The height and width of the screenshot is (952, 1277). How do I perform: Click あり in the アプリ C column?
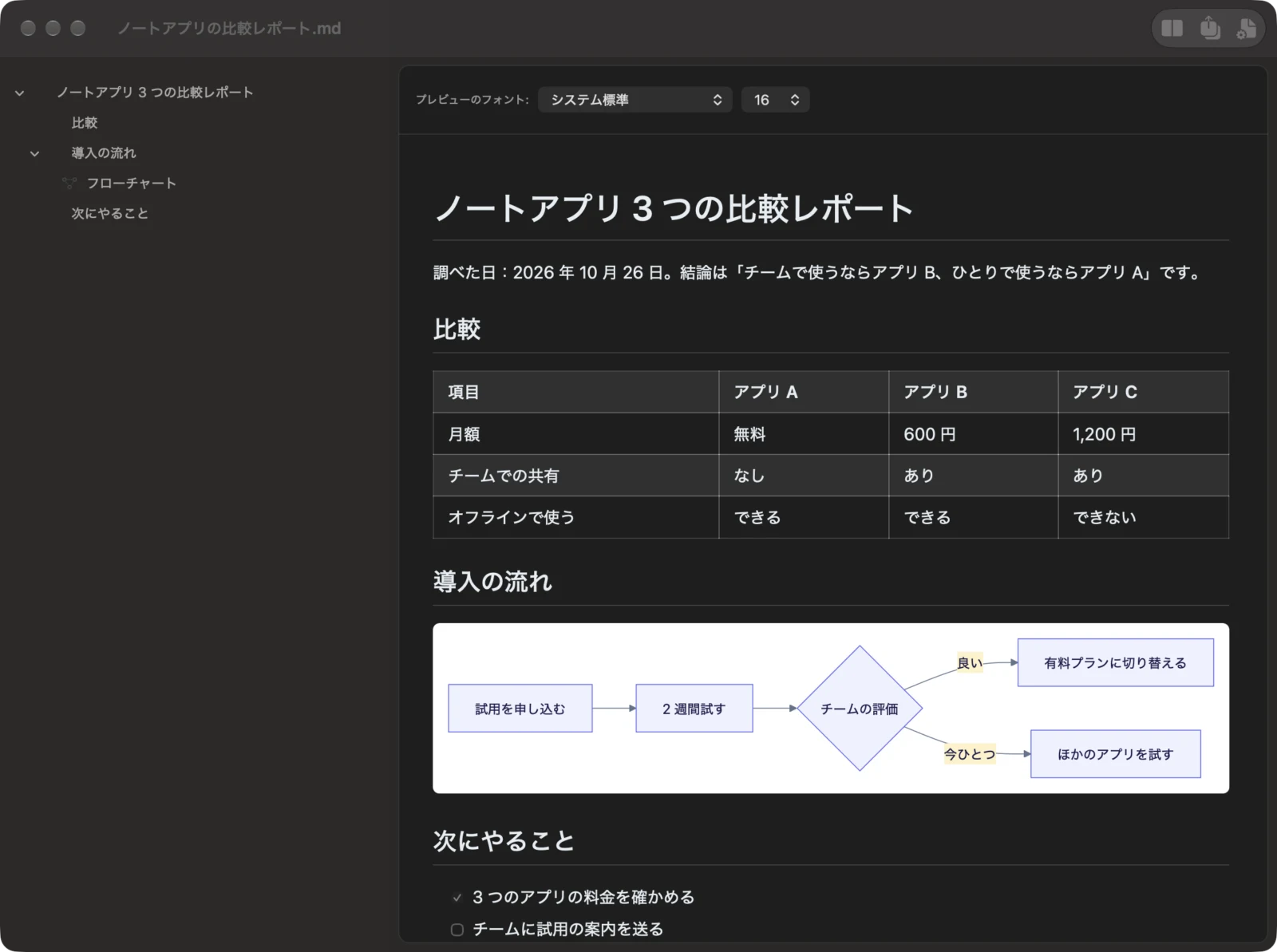click(x=1144, y=476)
